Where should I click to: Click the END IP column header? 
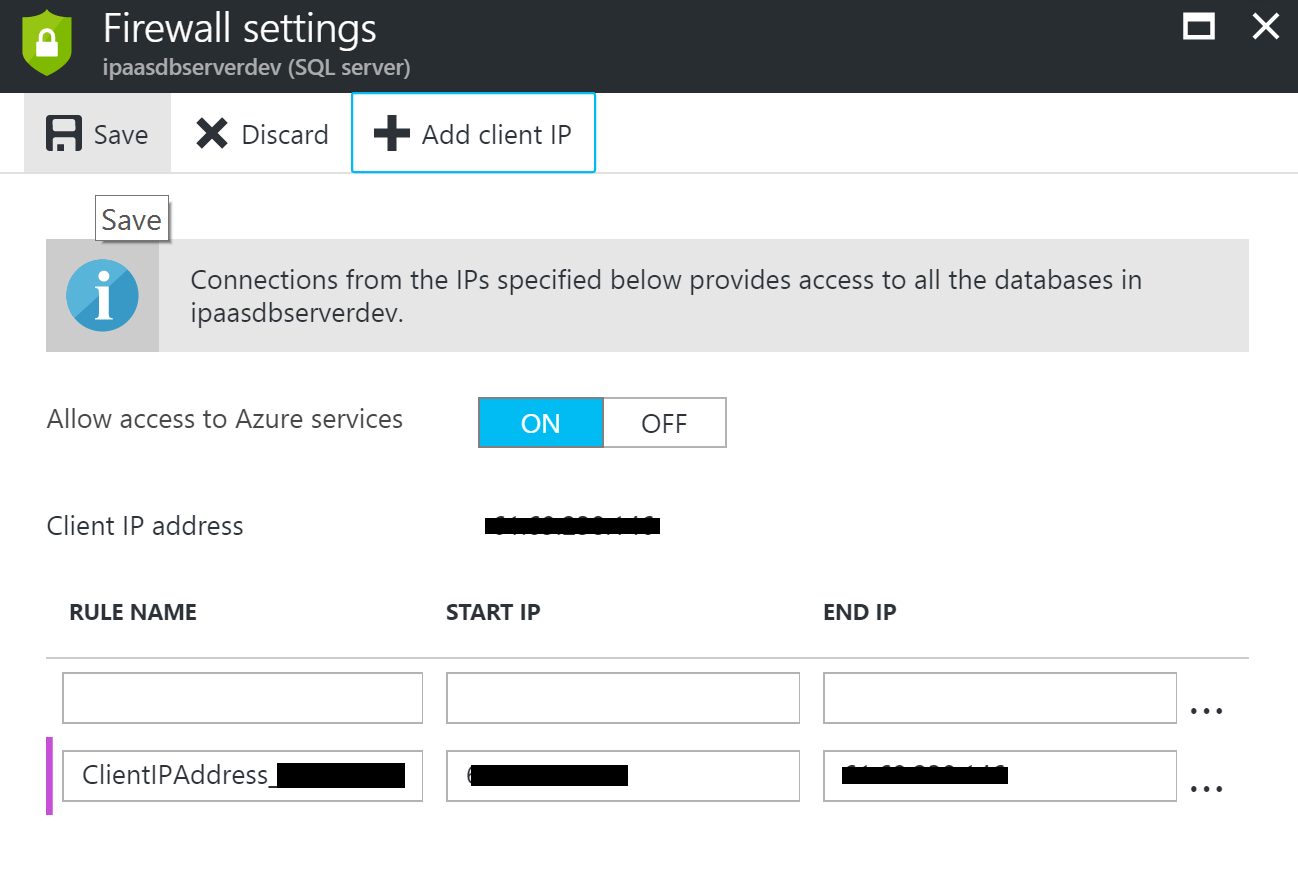click(860, 613)
